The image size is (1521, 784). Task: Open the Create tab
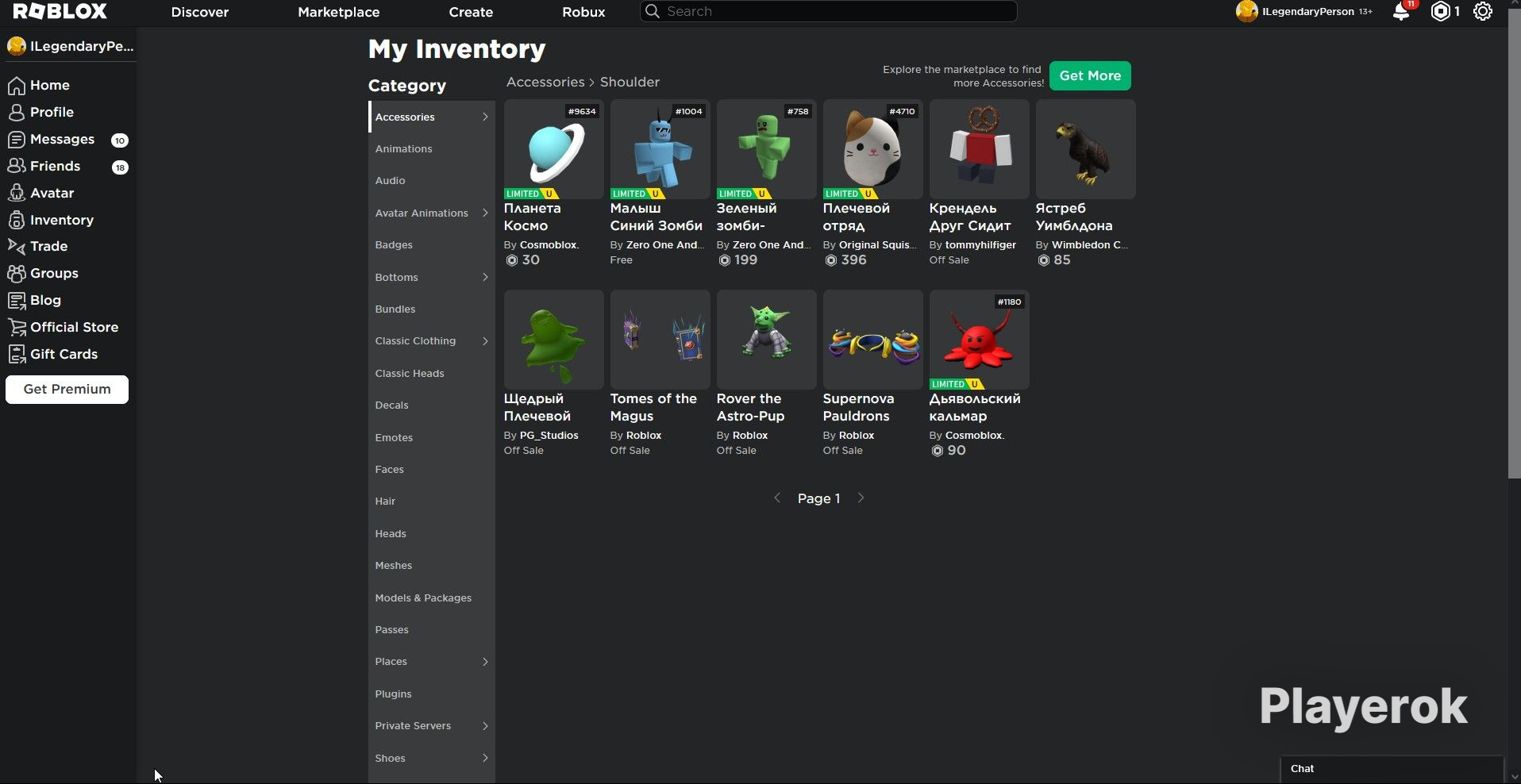pyautogui.click(x=471, y=12)
